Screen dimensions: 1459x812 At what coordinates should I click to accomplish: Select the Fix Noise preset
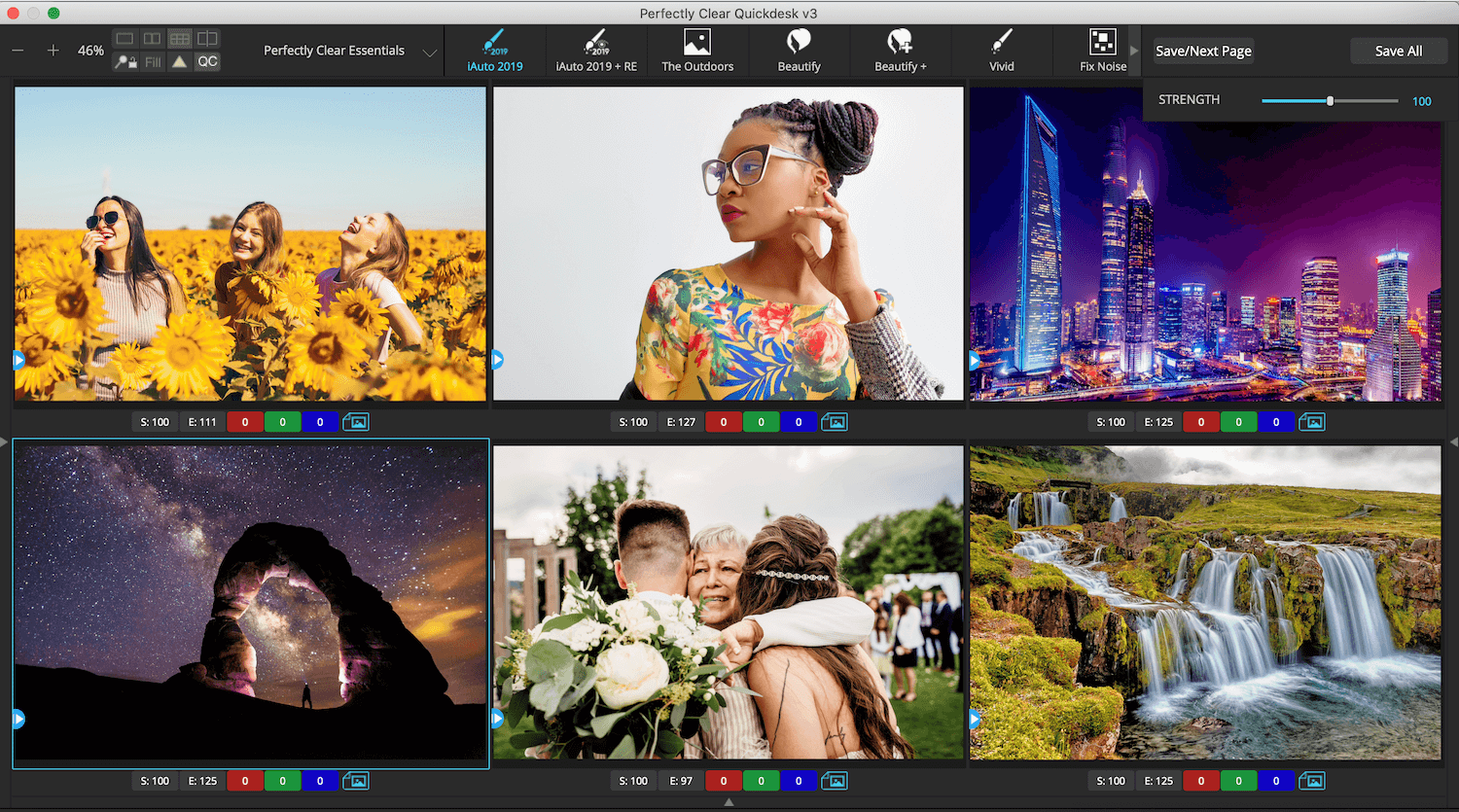pos(1103,51)
